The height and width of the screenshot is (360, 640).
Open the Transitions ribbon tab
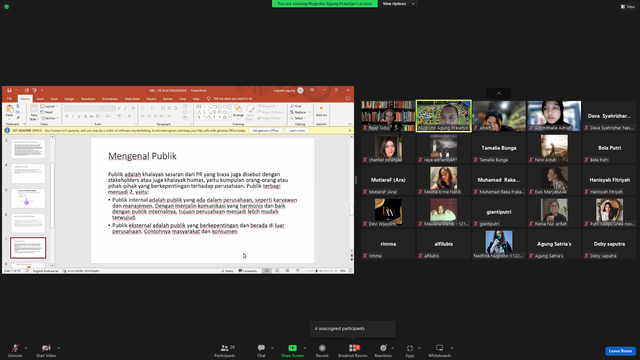click(x=88, y=99)
